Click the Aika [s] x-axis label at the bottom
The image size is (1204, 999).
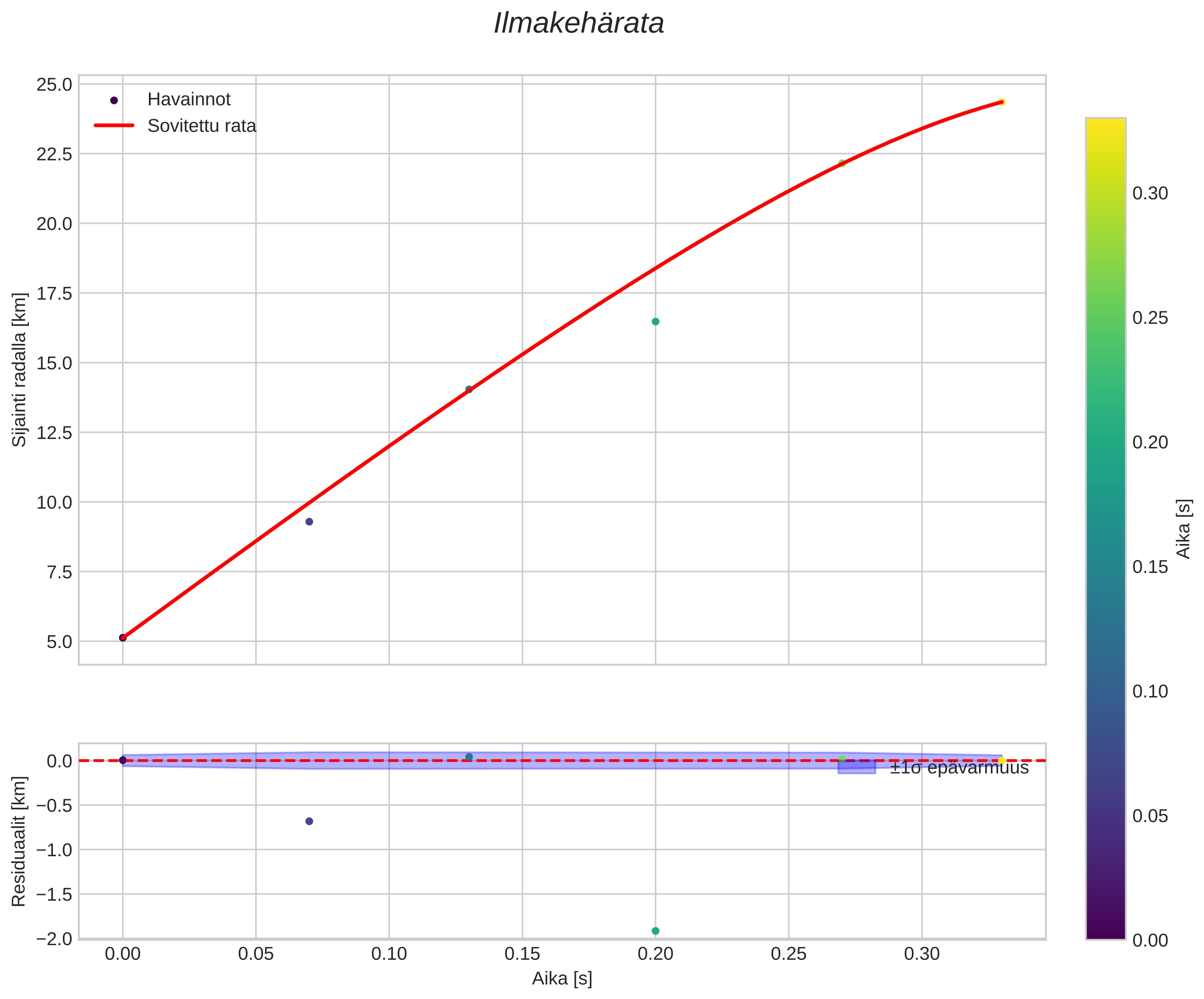tap(562, 979)
